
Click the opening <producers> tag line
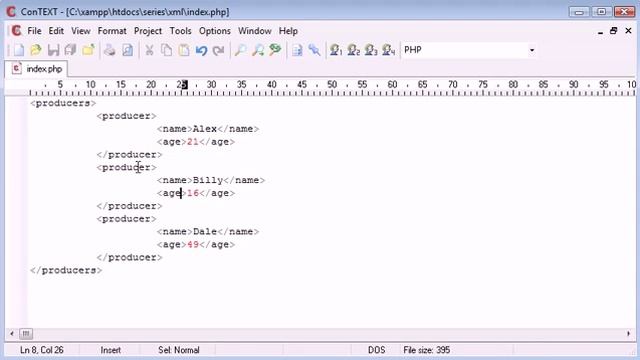click(x=63, y=103)
